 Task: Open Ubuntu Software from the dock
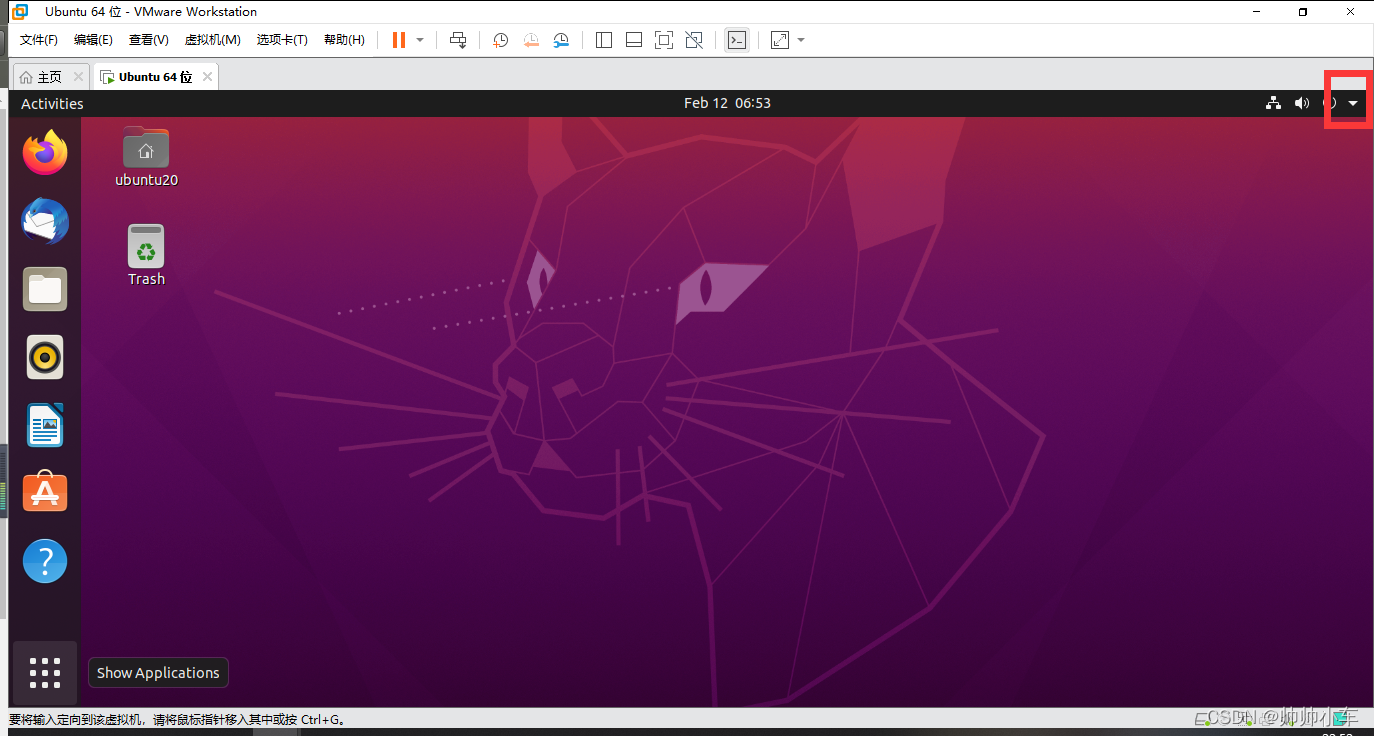[x=45, y=493]
